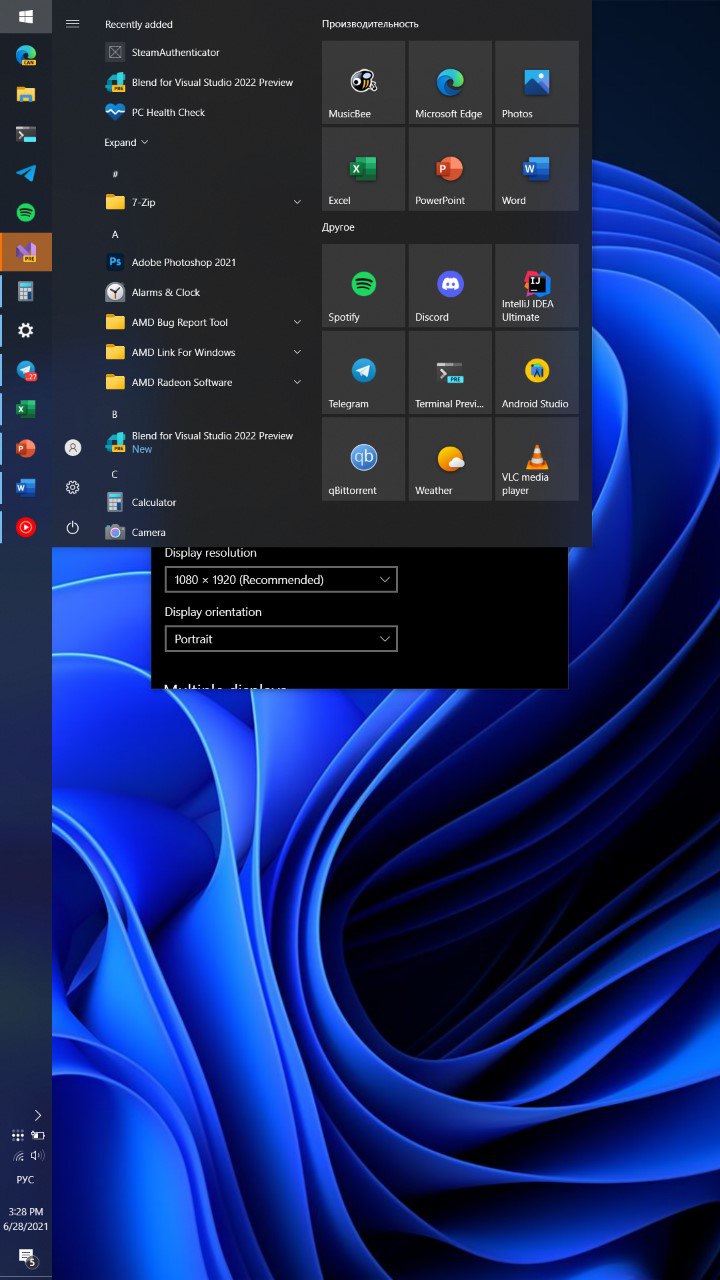Open Settings from the Start menu sidebar
Image resolution: width=720 pixels, height=1280 pixels.
72,487
